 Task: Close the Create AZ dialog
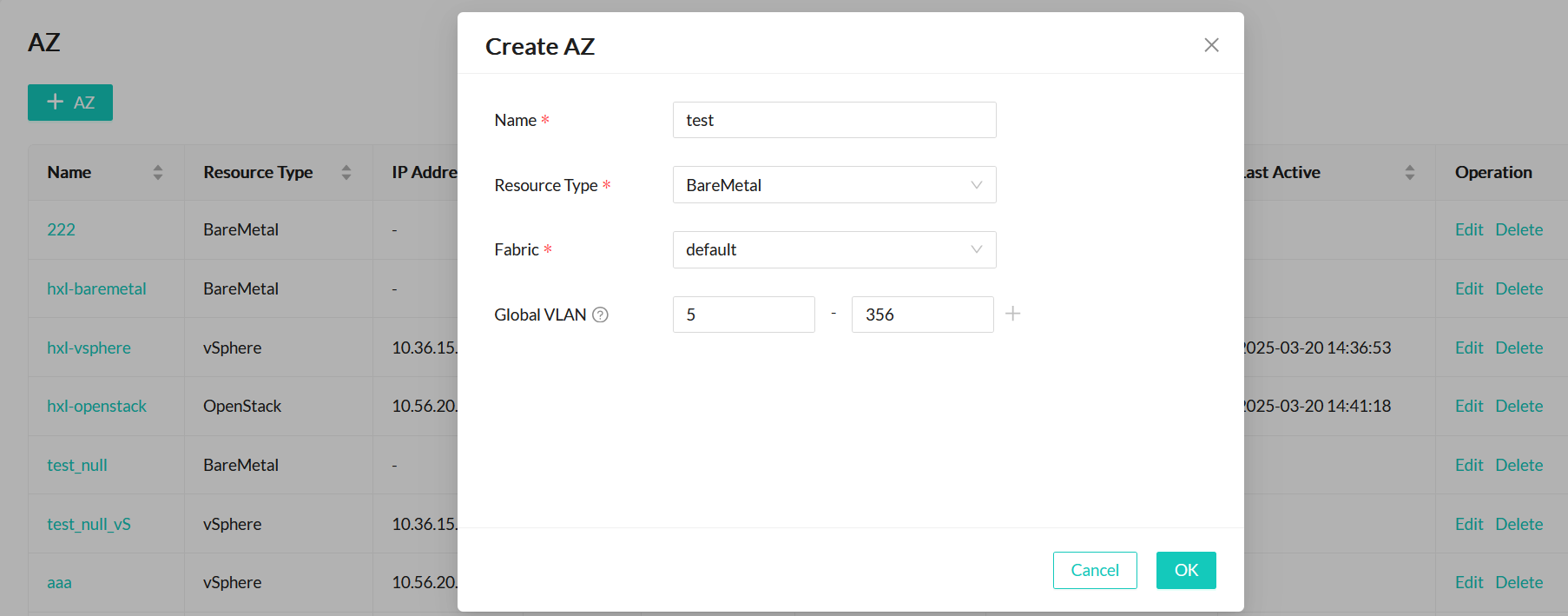[x=1211, y=45]
